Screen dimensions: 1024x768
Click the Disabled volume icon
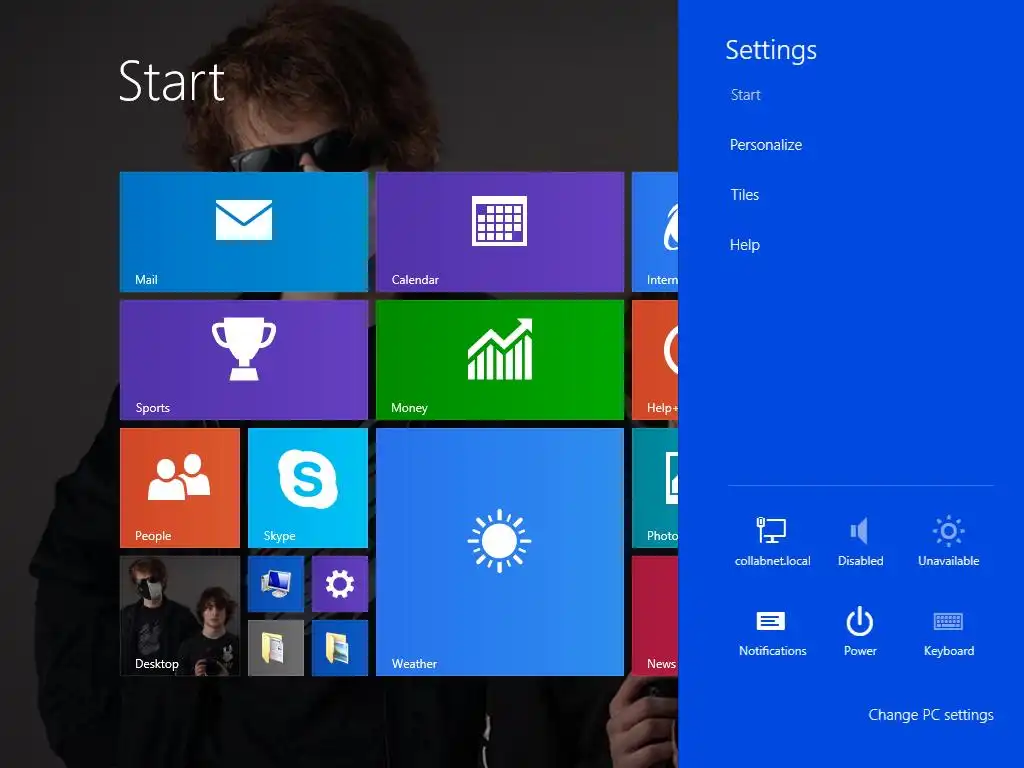860,541
